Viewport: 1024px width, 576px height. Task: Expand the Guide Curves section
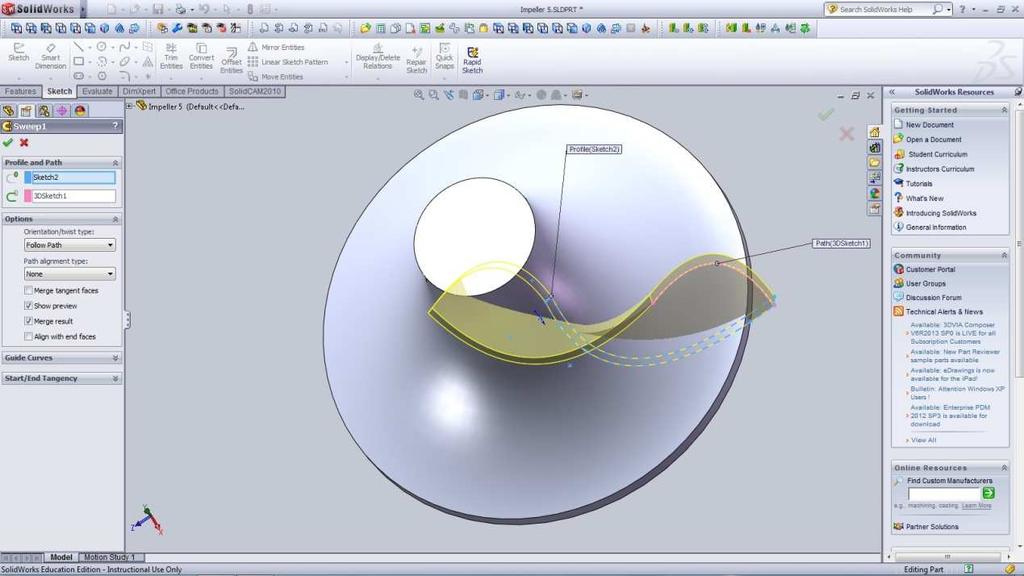115,358
